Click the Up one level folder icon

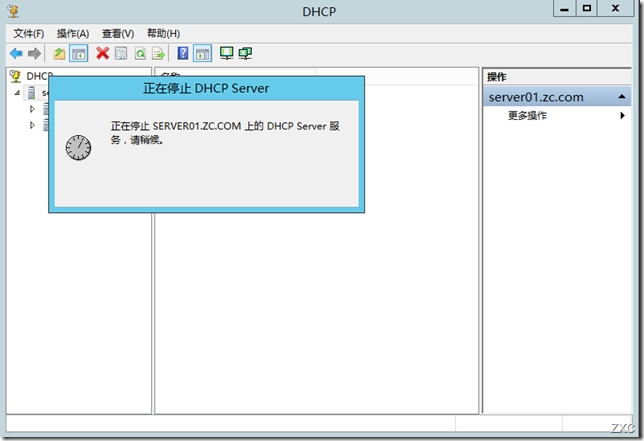click(x=60, y=53)
